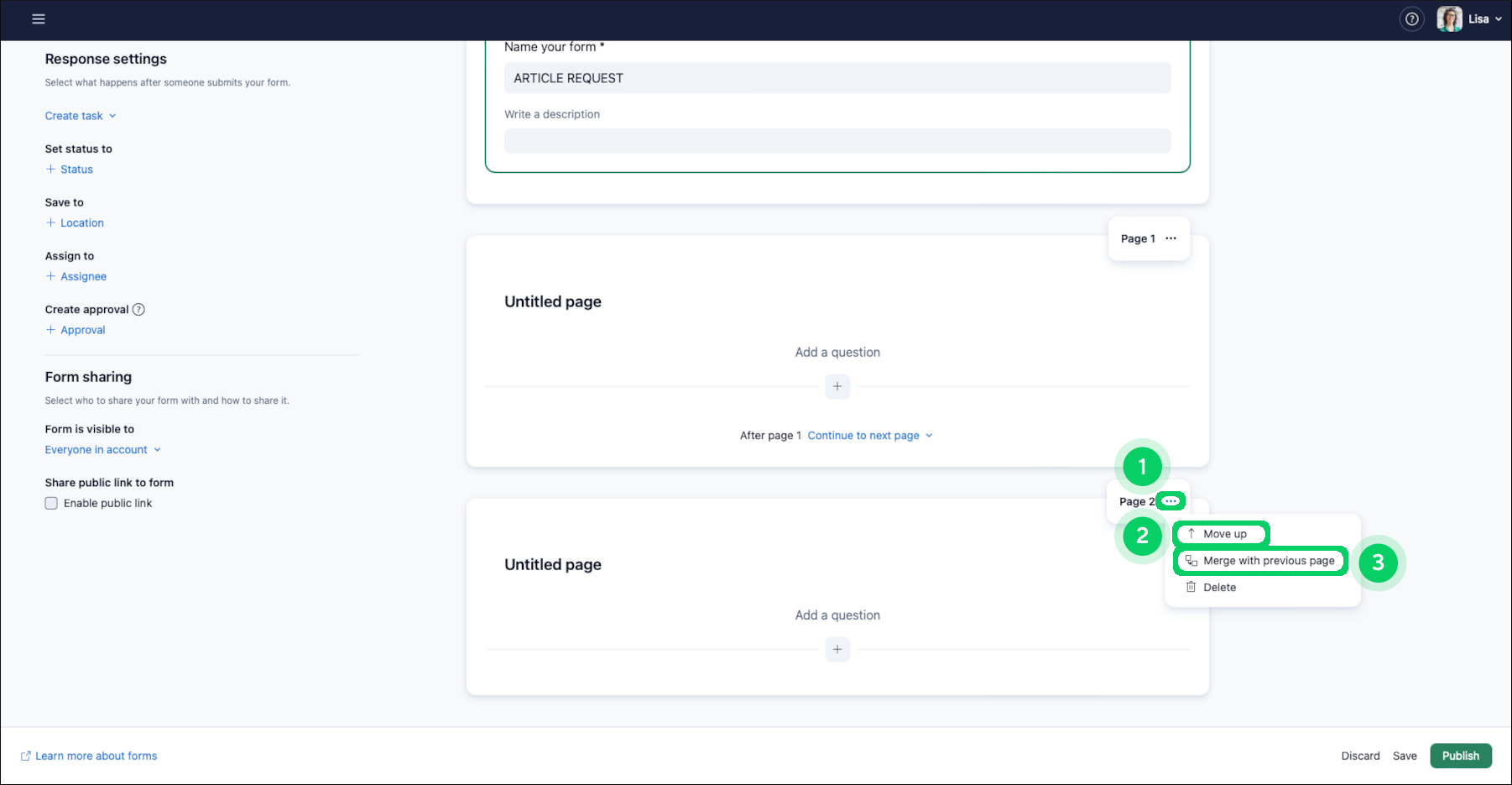Viewport: 1512px width, 785px height.
Task: Open the hamburger navigation menu
Action: click(x=39, y=19)
